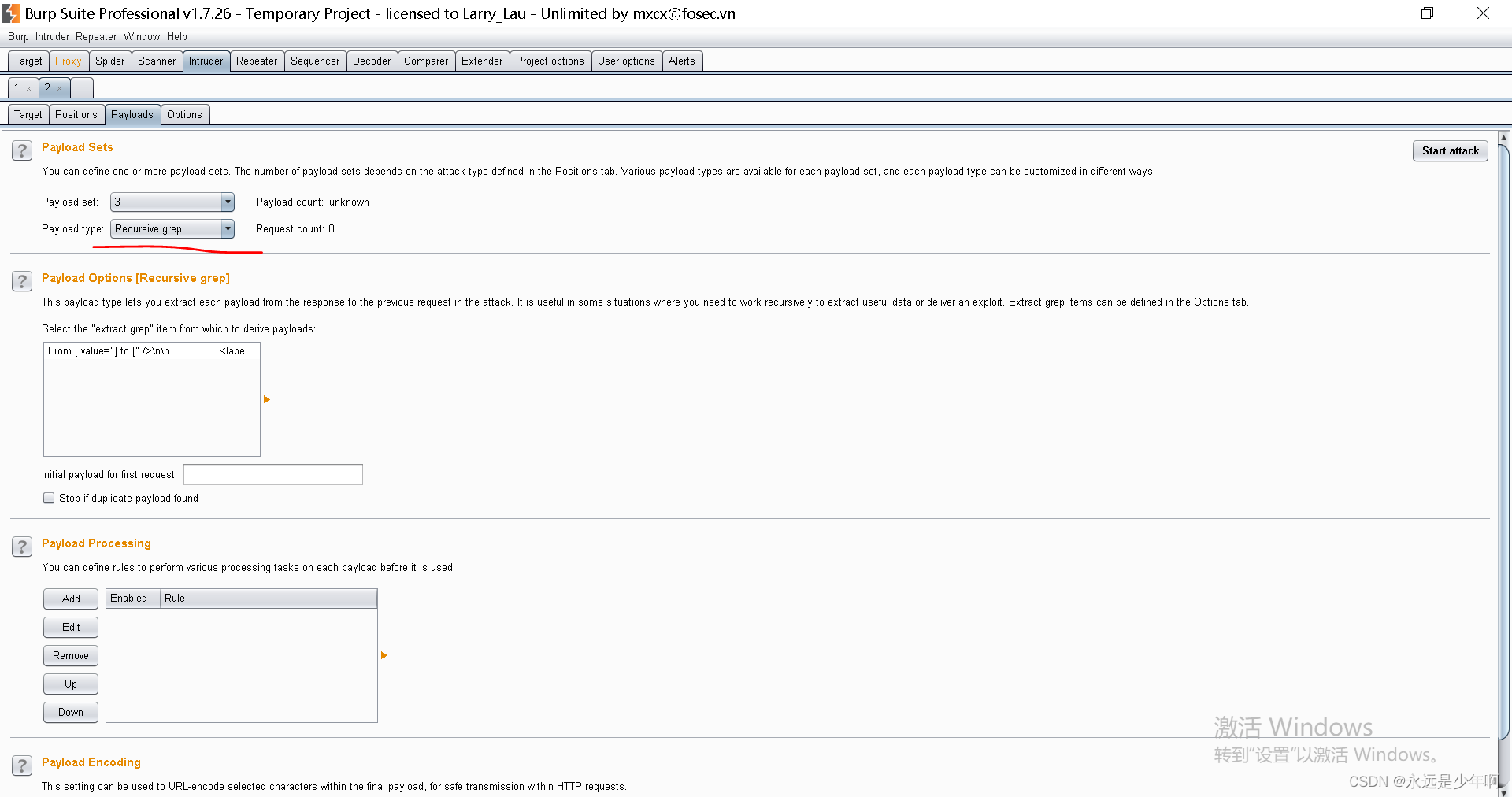
Task: Select Intruder attack tab 2
Action: tap(47, 88)
